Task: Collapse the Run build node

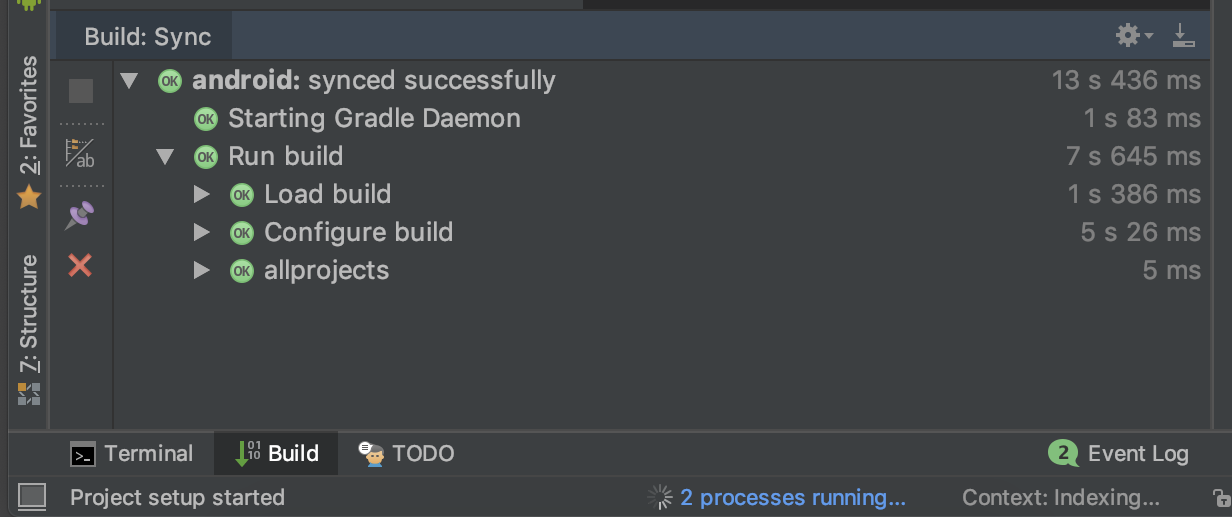Action: (165, 156)
